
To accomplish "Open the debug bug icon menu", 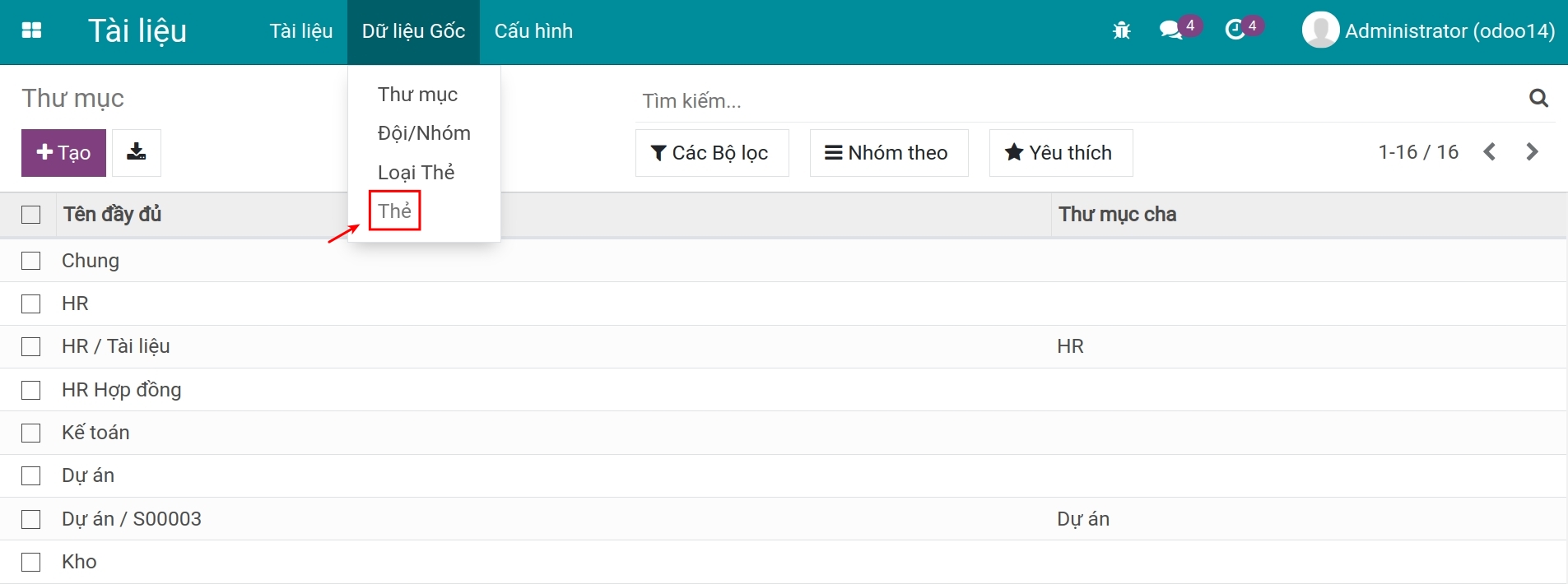I will point(1121,30).
